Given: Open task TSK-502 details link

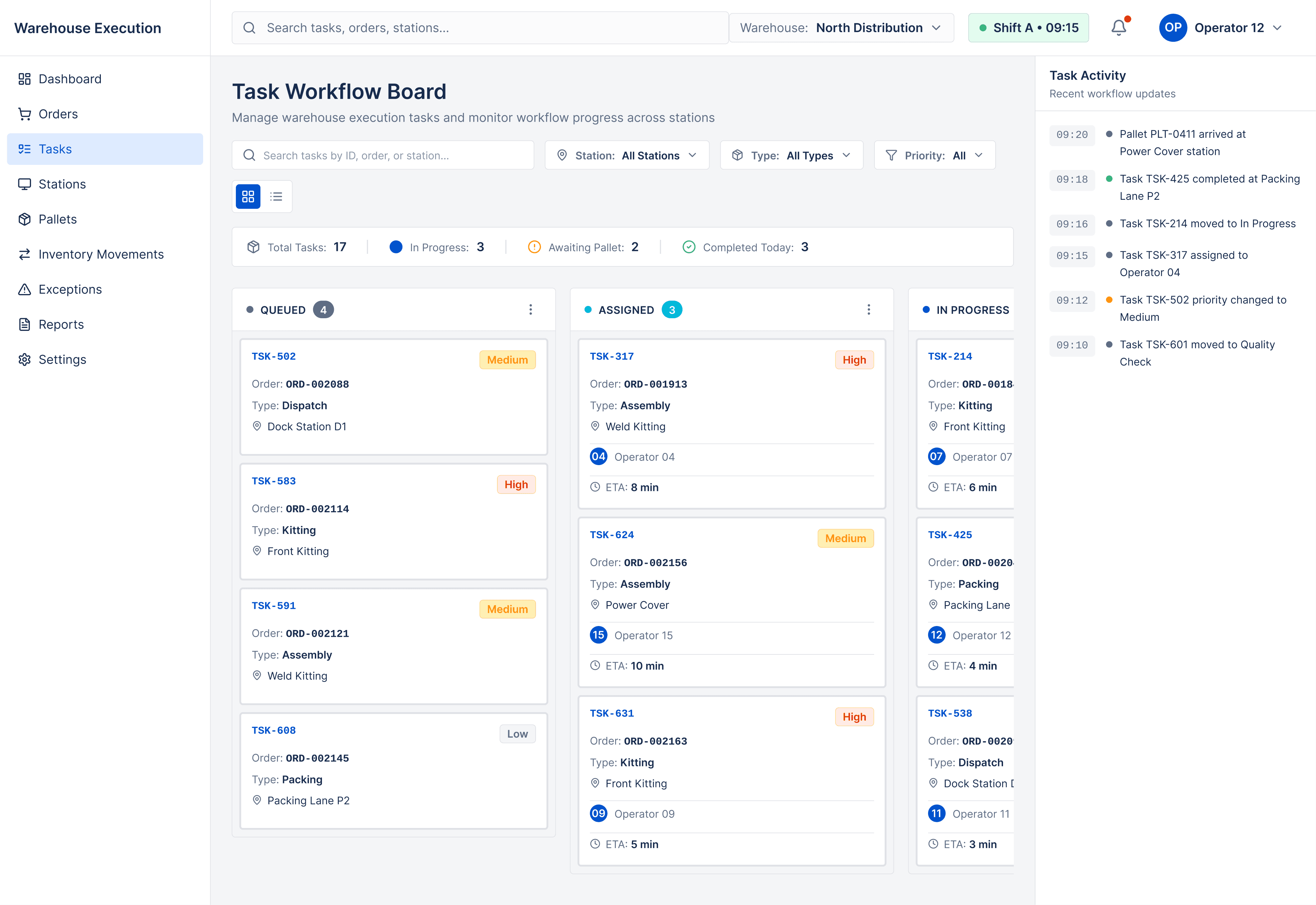Looking at the screenshot, I should 274,356.
